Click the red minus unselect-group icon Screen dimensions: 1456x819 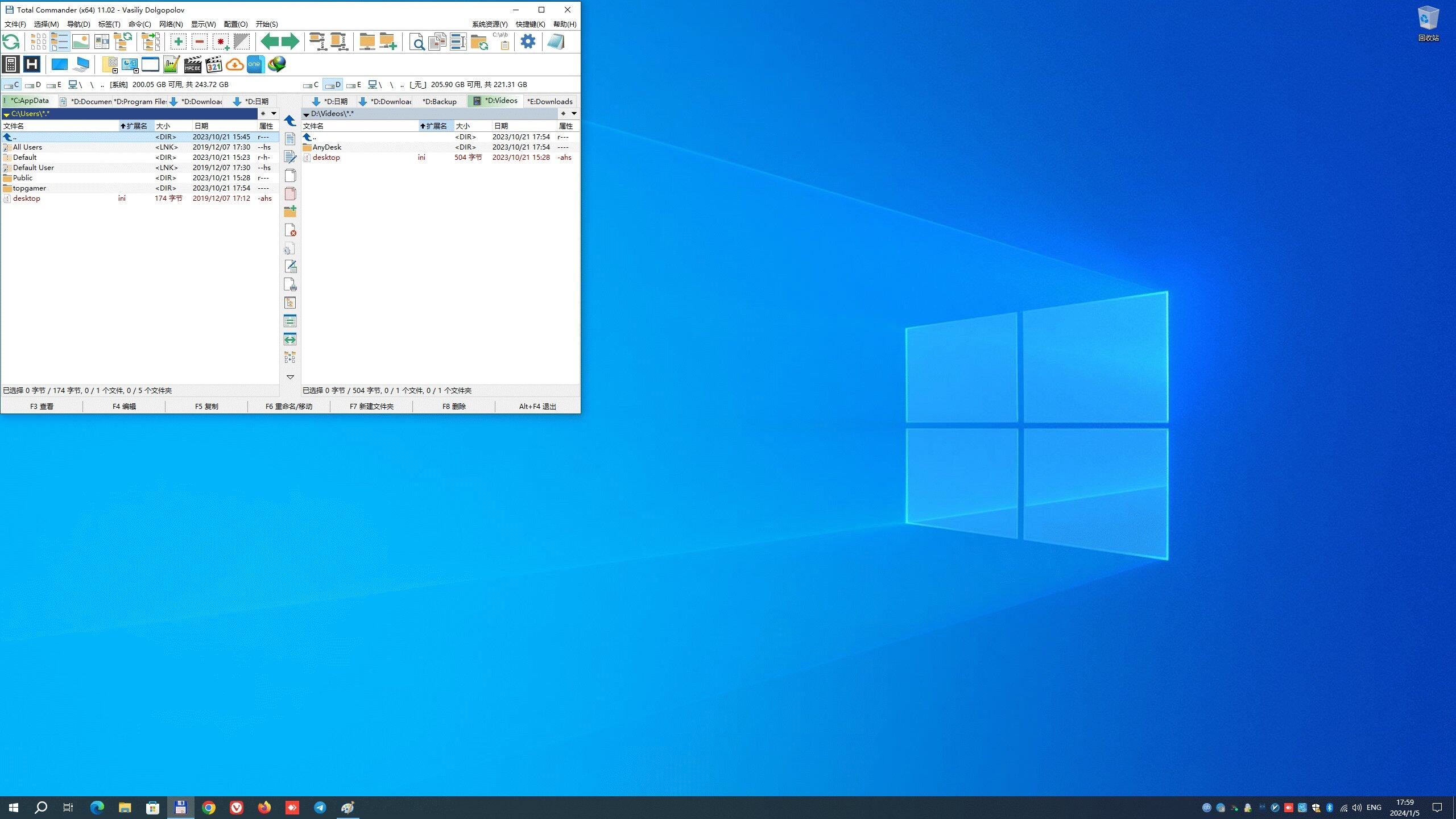point(199,42)
